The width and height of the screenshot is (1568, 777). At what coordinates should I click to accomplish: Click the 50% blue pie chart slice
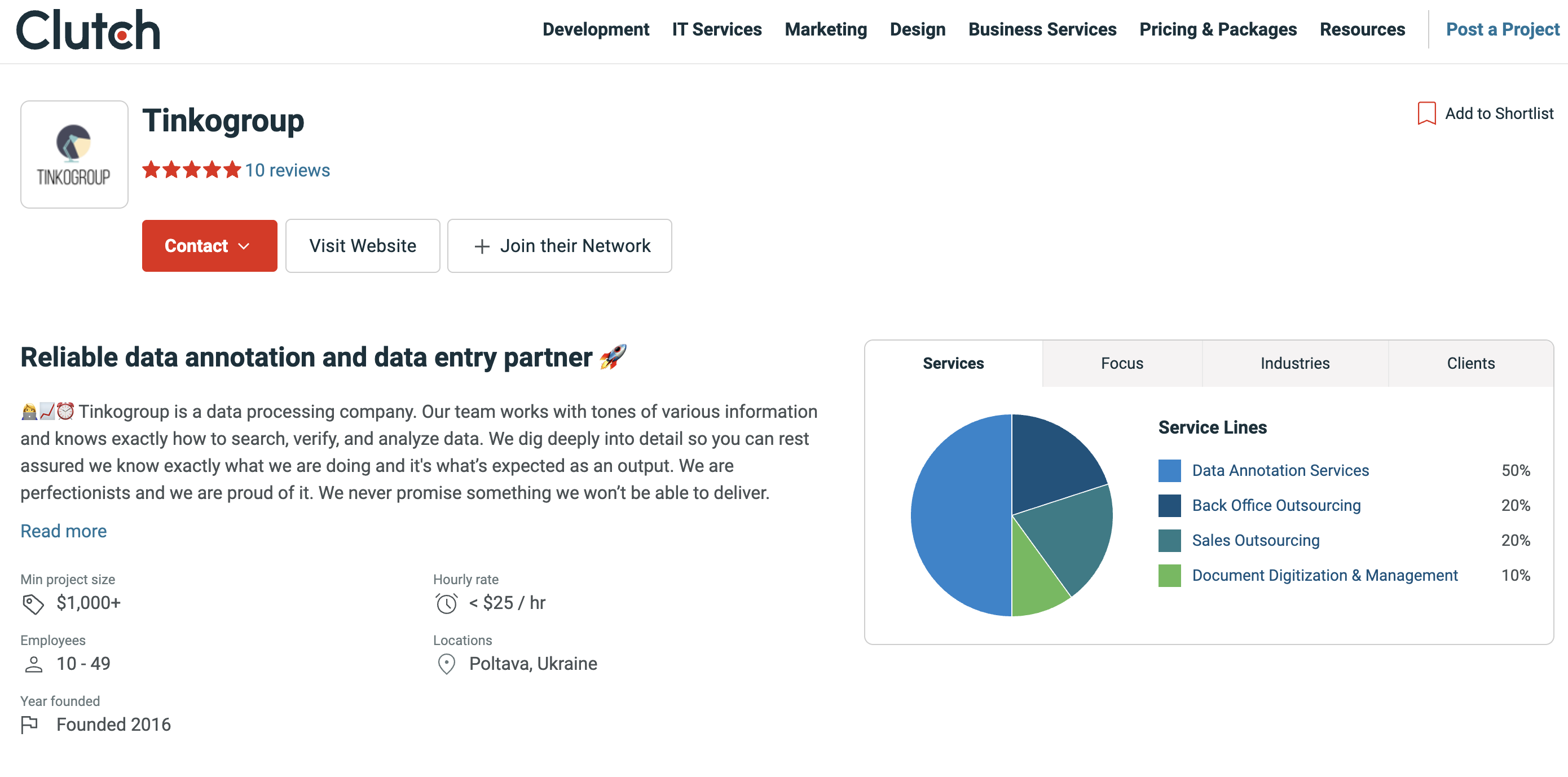(962, 515)
